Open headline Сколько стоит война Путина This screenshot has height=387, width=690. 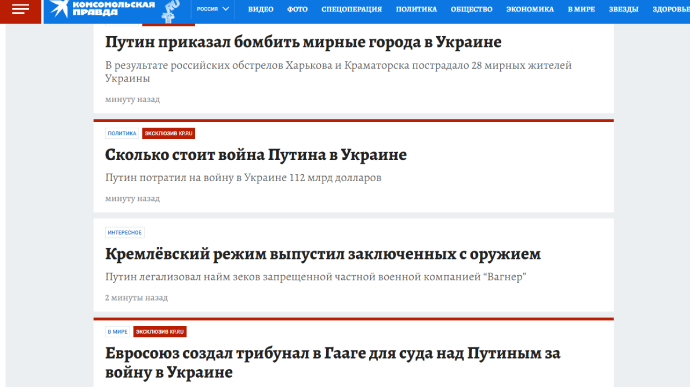tap(256, 155)
